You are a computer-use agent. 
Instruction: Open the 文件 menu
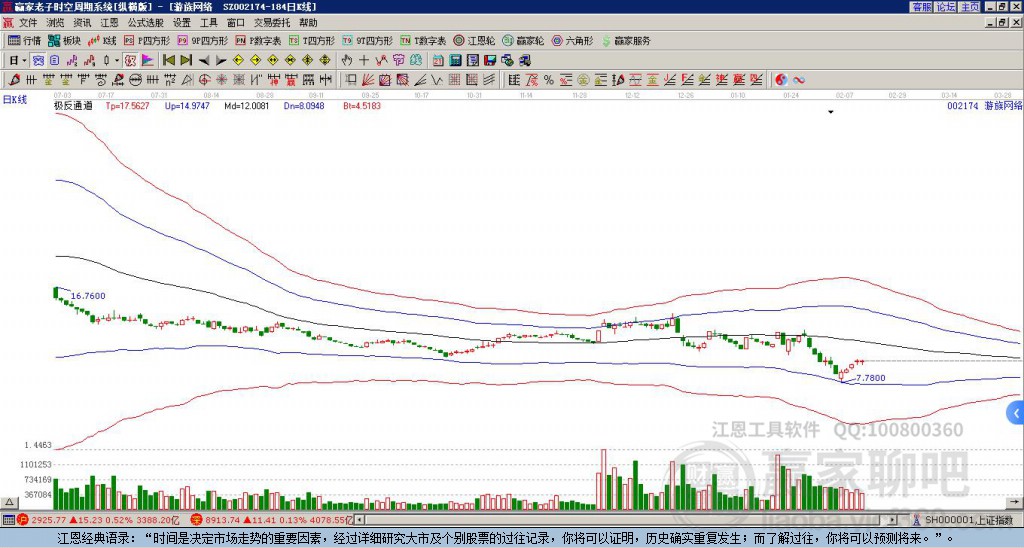click(28, 23)
